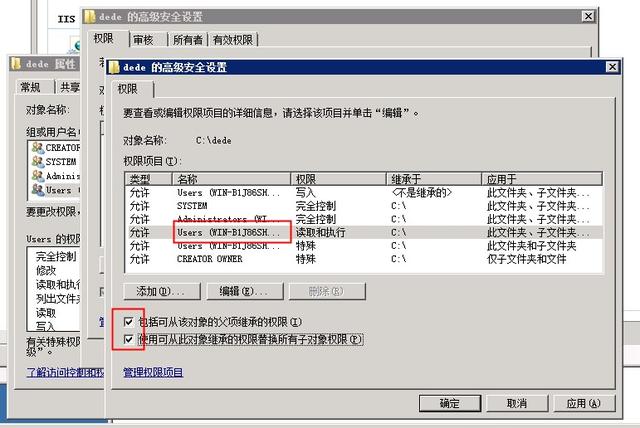Click the 取消 button

pyautogui.click(x=517, y=403)
